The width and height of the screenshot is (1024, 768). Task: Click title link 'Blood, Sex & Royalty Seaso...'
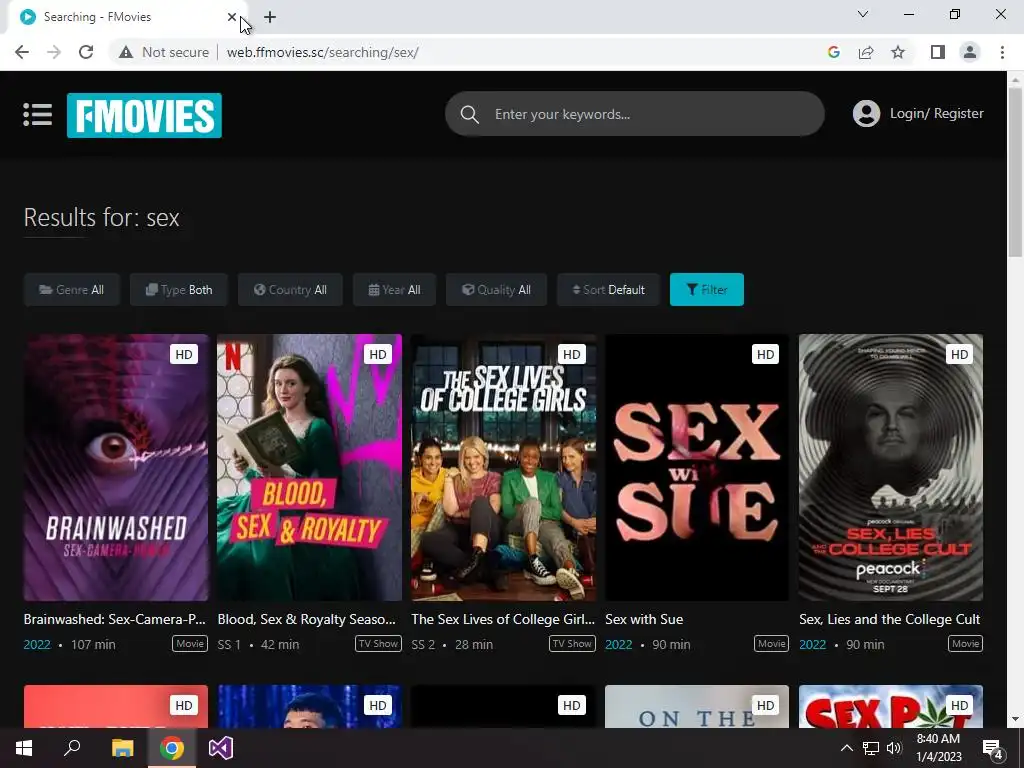307,619
